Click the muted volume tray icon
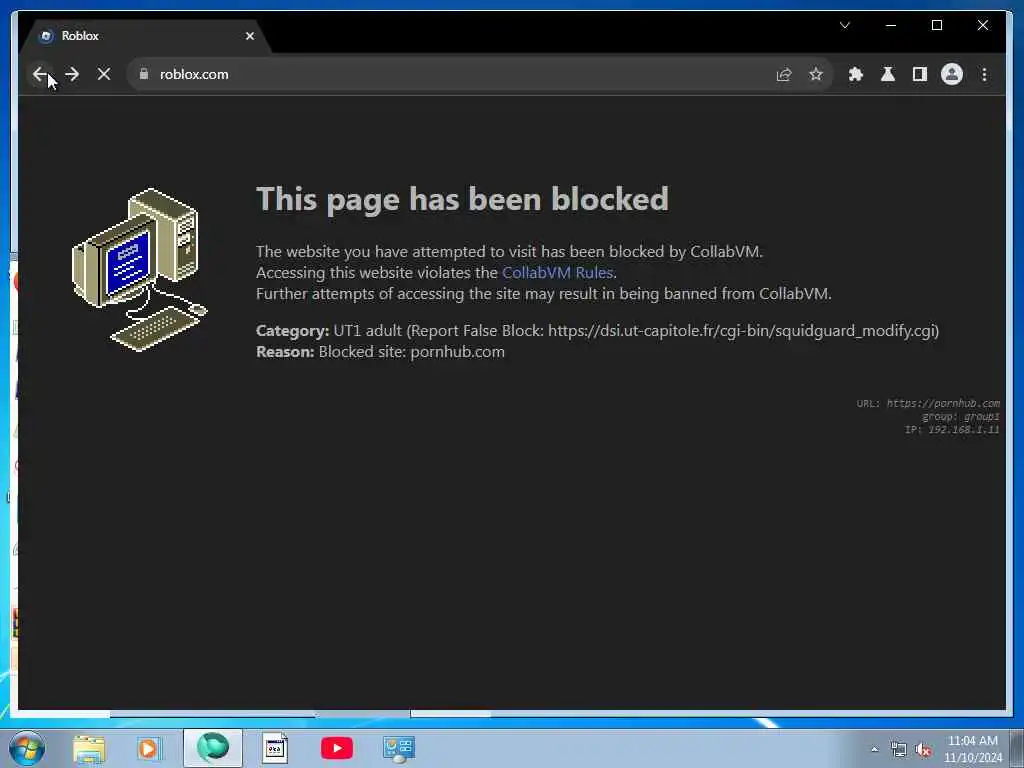The height and width of the screenshot is (768, 1024). pyautogui.click(x=923, y=750)
